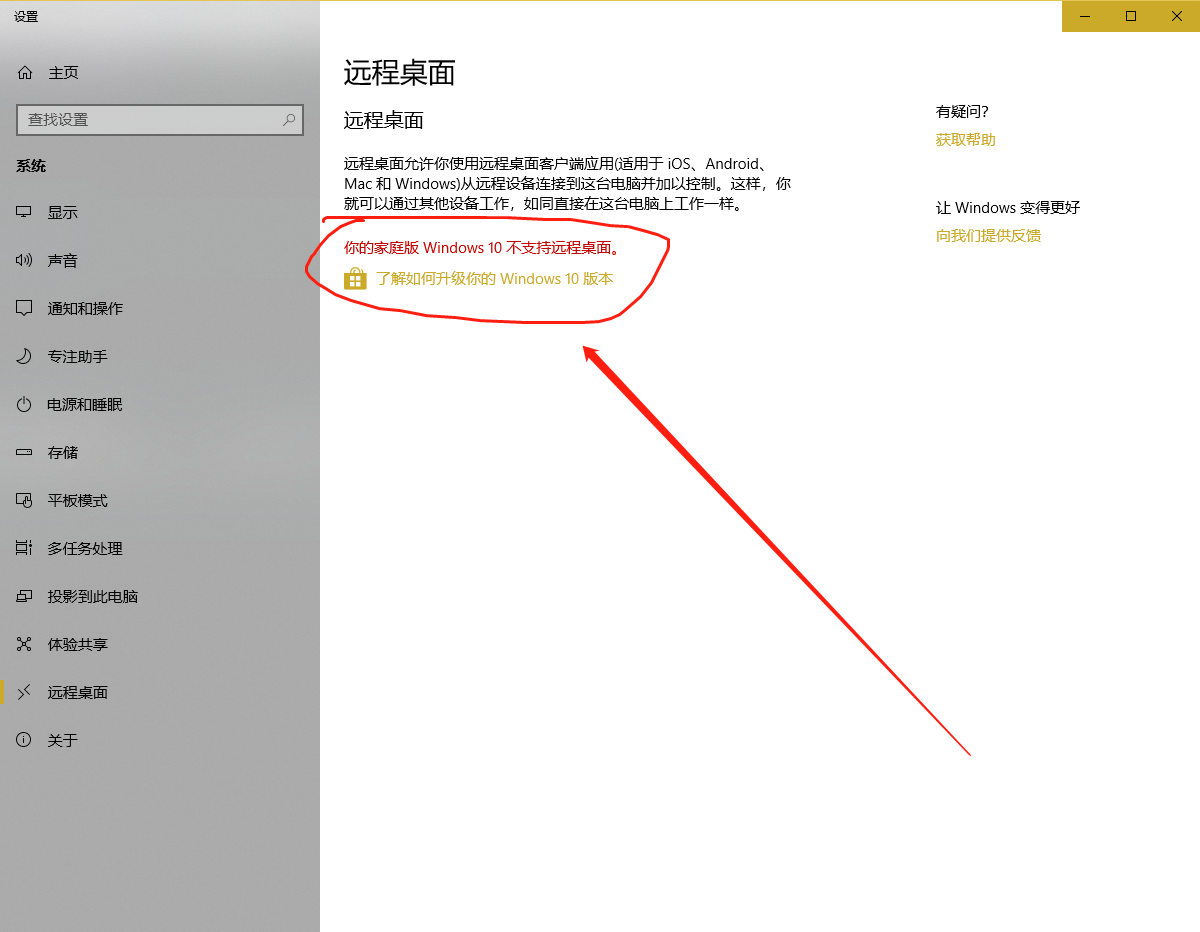Click the 有疑问? heading
This screenshot has width=1200, height=932.
[962, 112]
